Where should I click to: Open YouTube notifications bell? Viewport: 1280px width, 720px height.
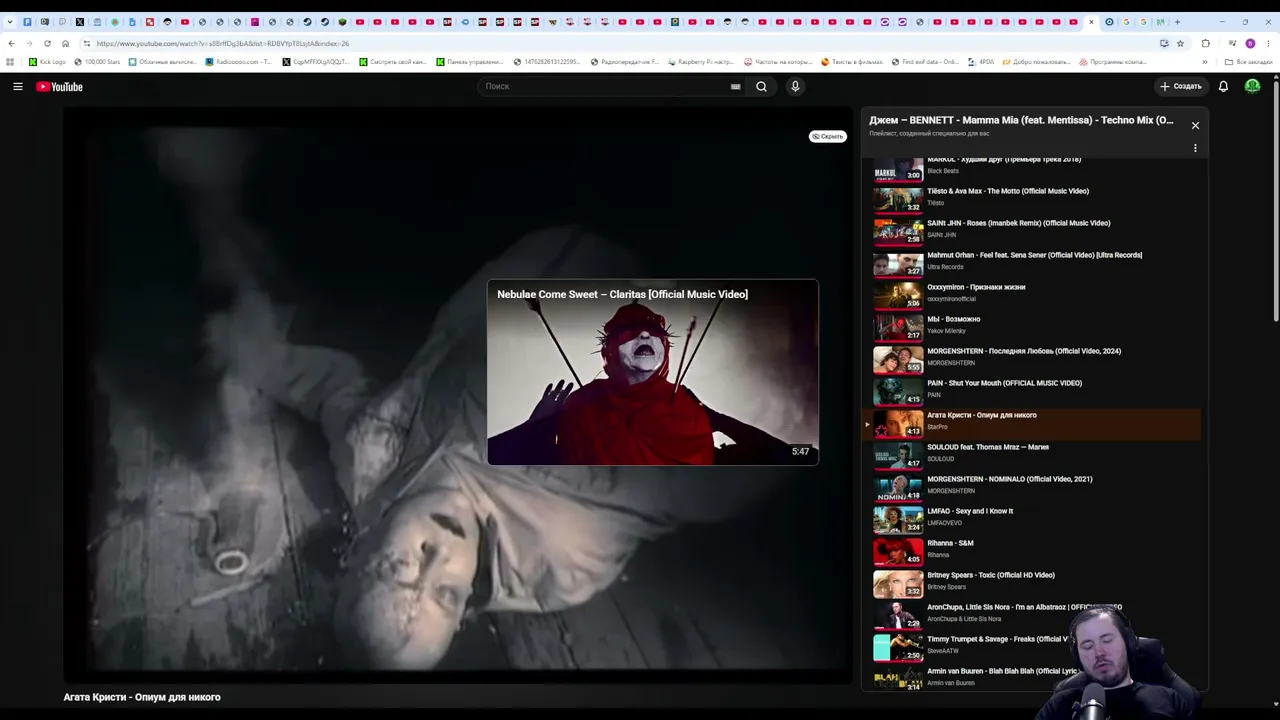tap(1223, 87)
